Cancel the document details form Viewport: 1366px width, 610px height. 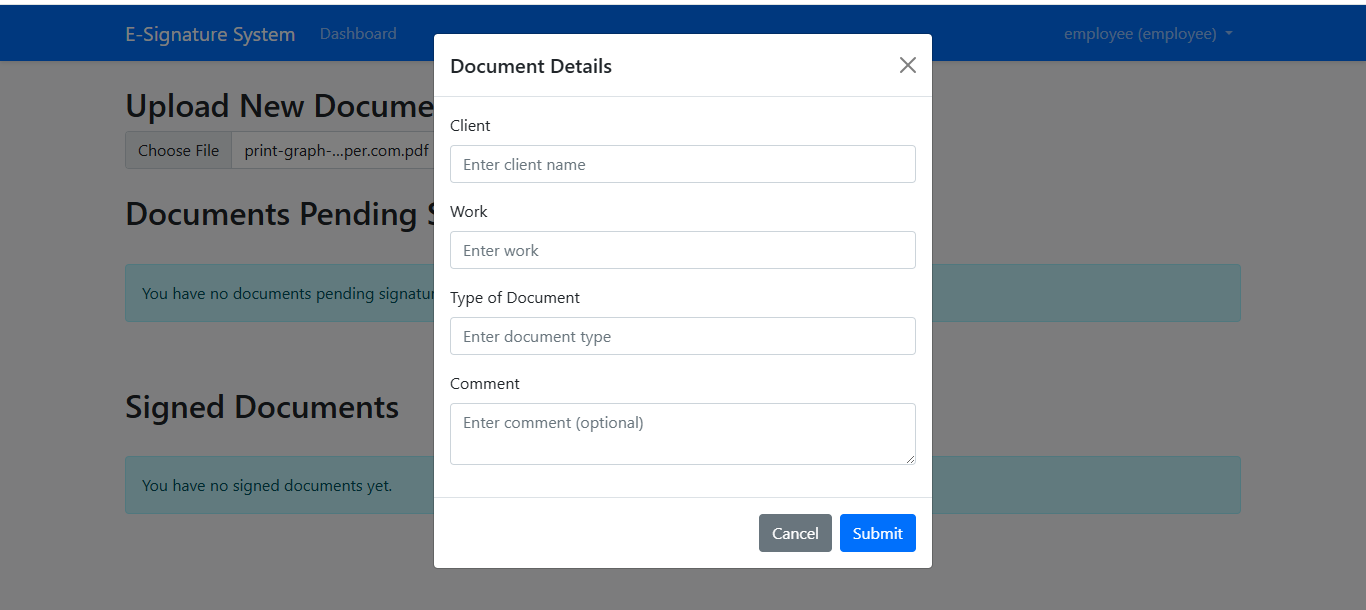point(795,533)
